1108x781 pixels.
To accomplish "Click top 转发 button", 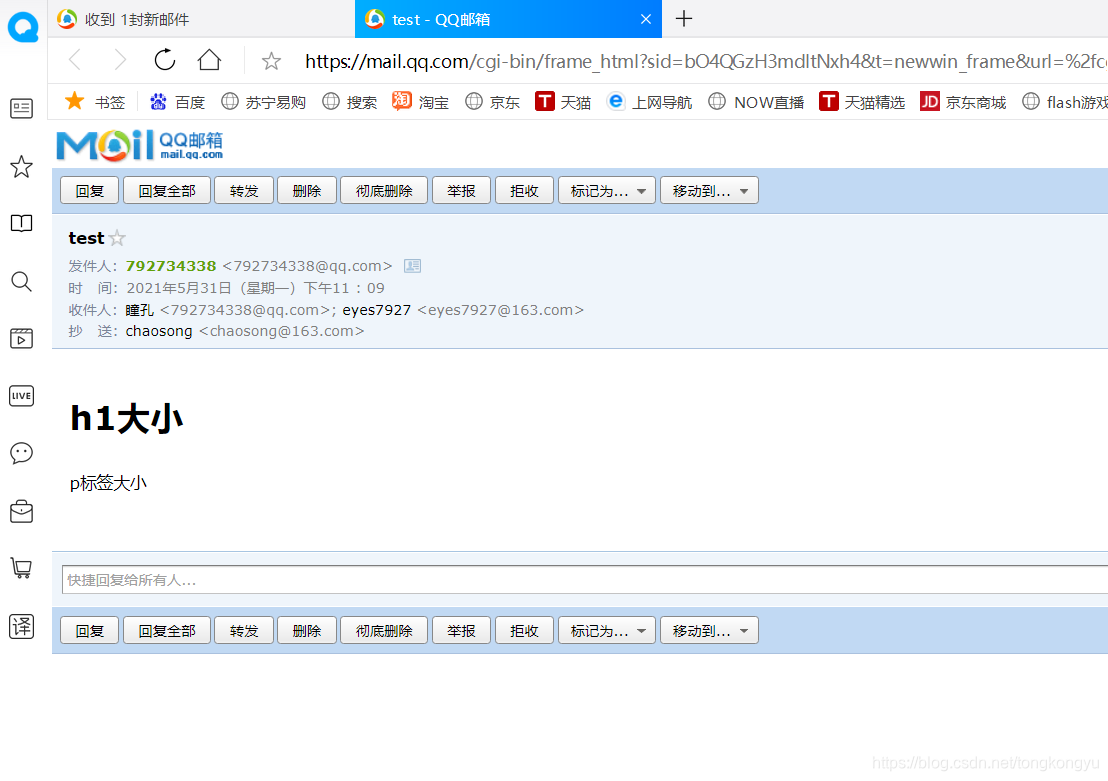I will 244,190.
